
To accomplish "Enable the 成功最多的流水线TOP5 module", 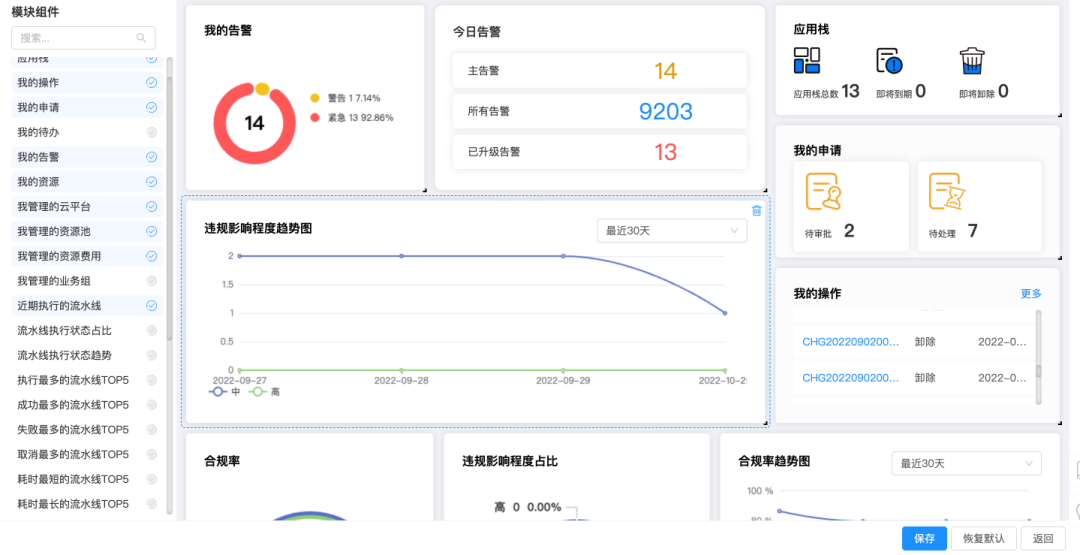I will pyautogui.click(x=152, y=405).
